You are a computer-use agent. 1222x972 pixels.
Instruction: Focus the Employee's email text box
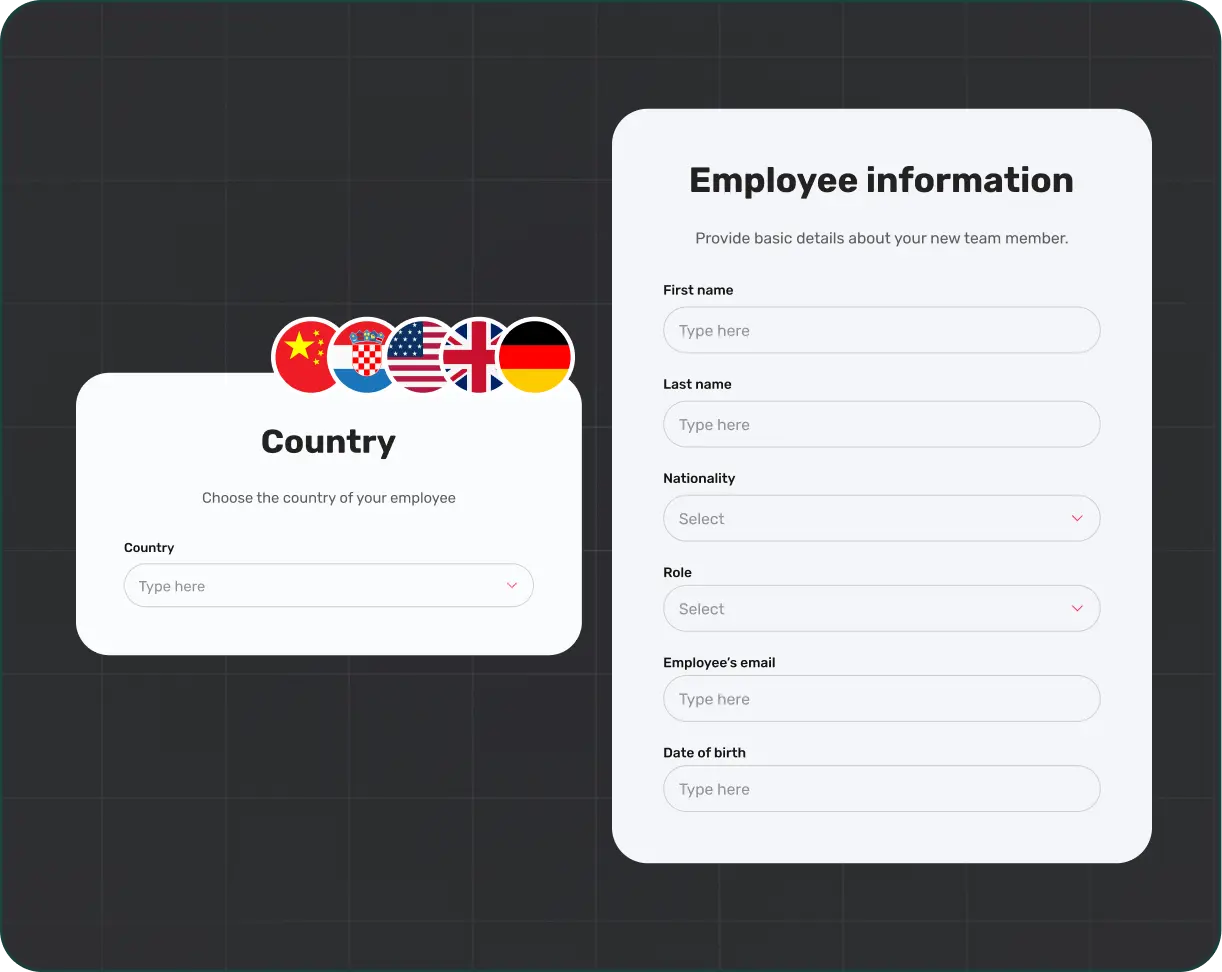tap(881, 698)
